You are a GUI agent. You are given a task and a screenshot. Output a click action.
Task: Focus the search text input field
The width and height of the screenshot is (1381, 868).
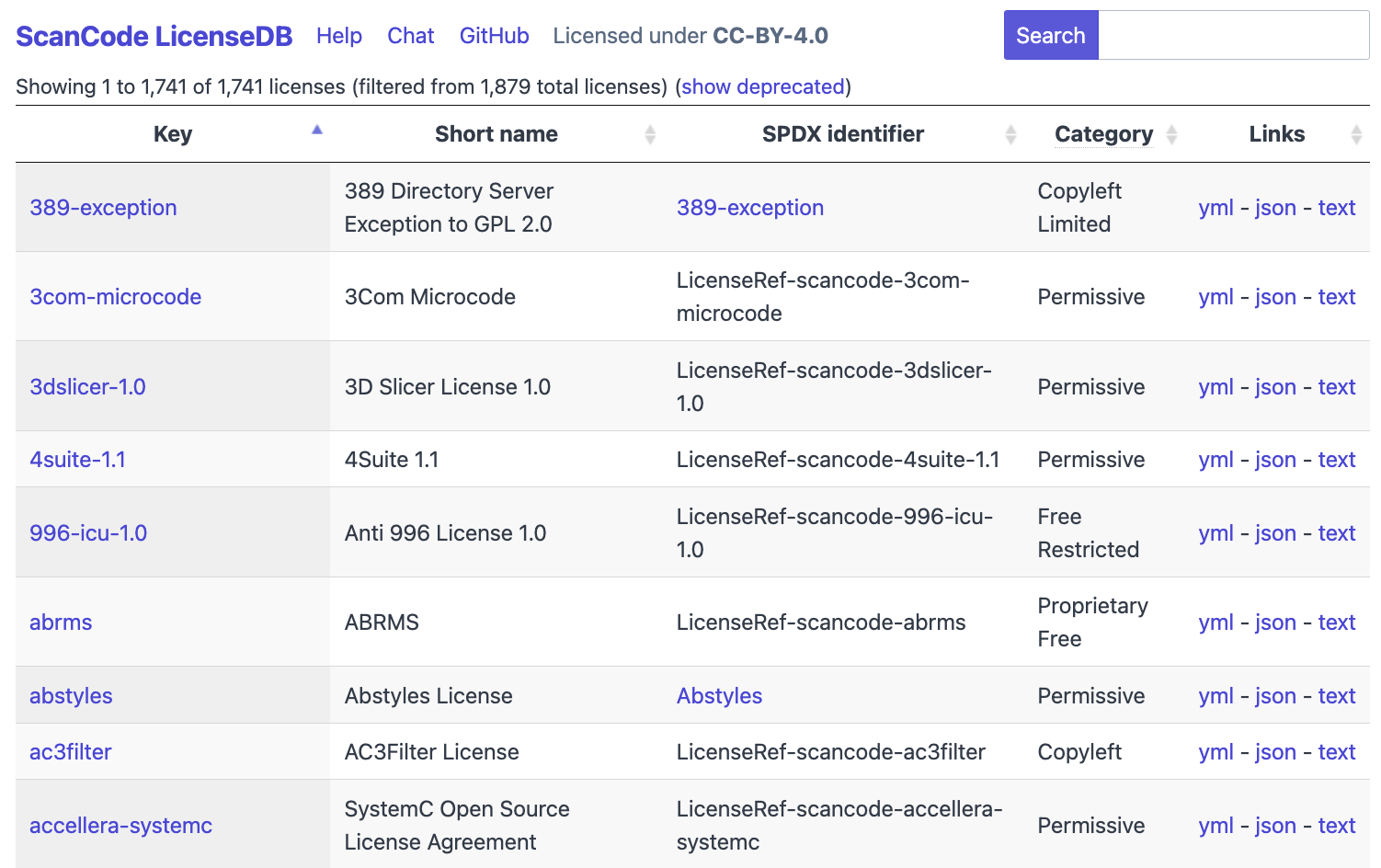pos(1233,36)
